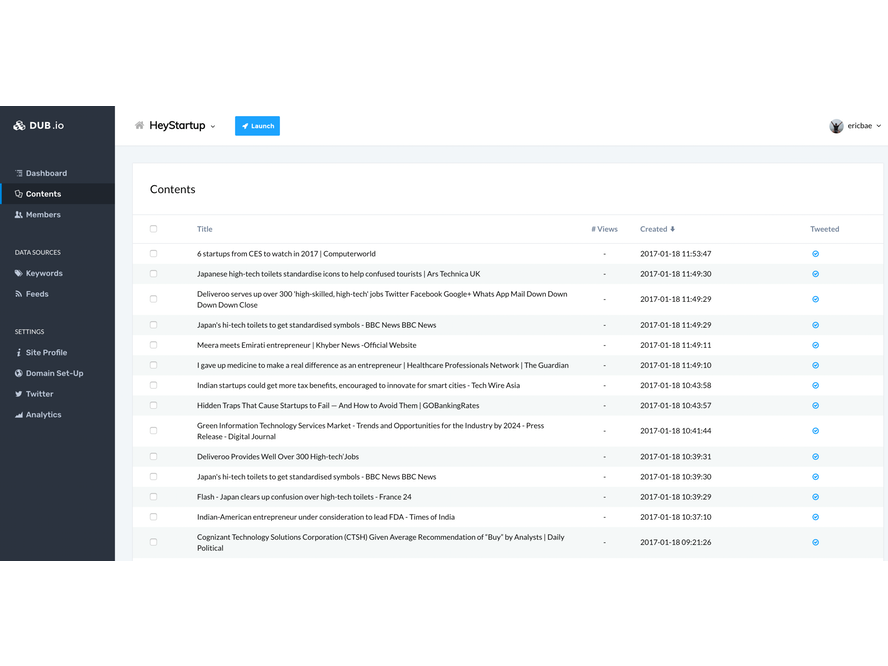Click the Site Profile info icon
Image resolution: width=888 pixels, height=666 pixels.
tap(19, 352)
